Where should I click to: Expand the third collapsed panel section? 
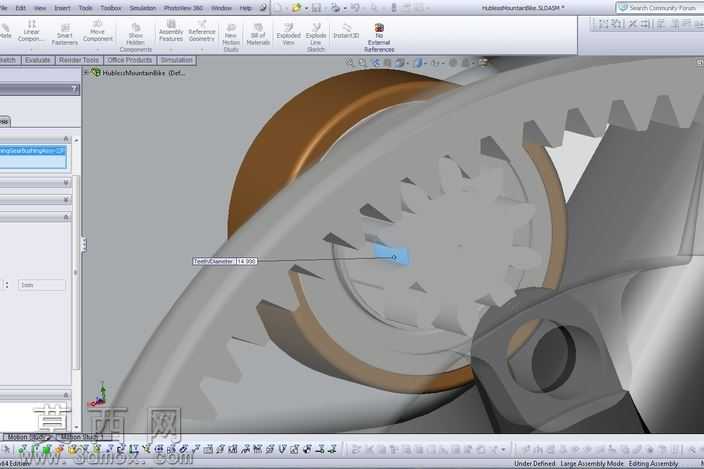pos(66,199)
